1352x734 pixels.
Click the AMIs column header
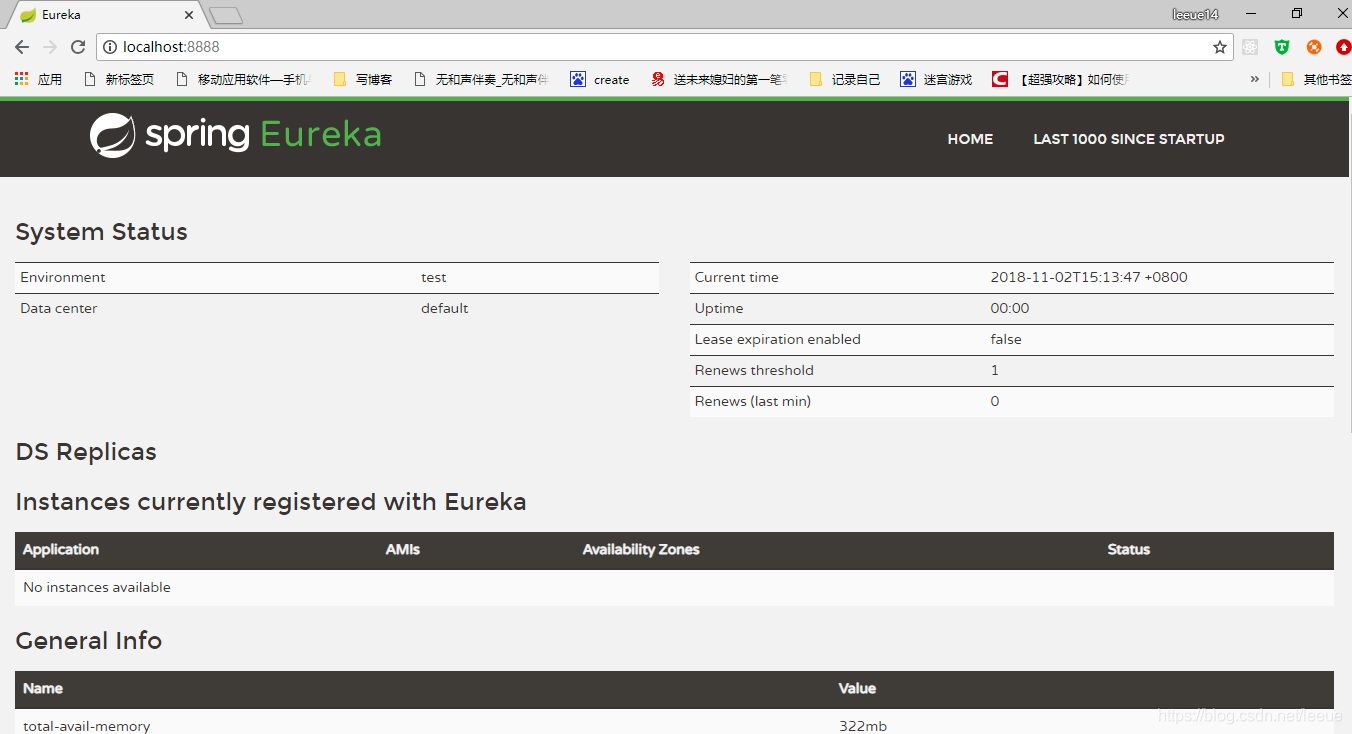pos(403,549)
